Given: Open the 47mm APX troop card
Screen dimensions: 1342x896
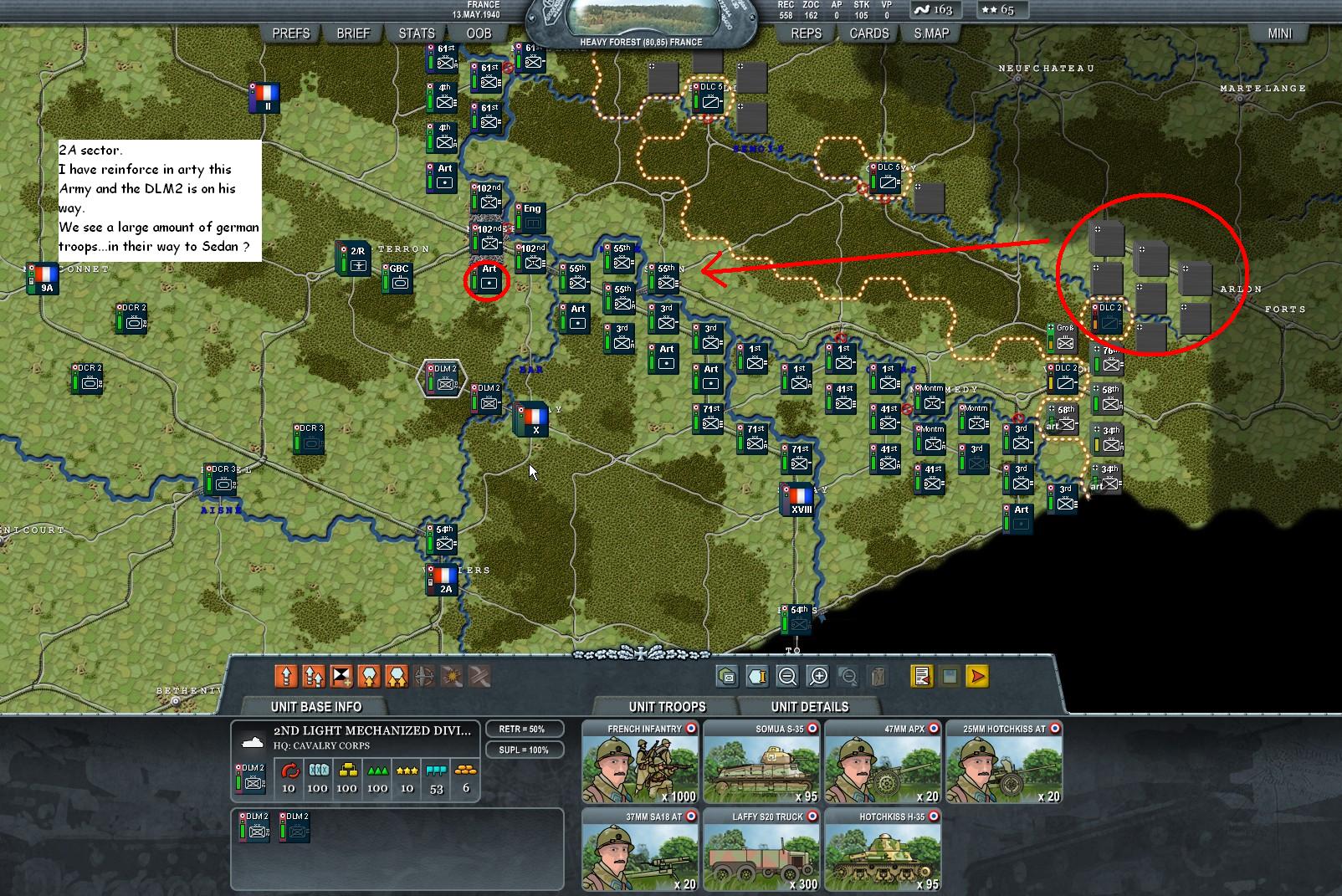Looking at the screenshot, I should [x=884, y=762].
